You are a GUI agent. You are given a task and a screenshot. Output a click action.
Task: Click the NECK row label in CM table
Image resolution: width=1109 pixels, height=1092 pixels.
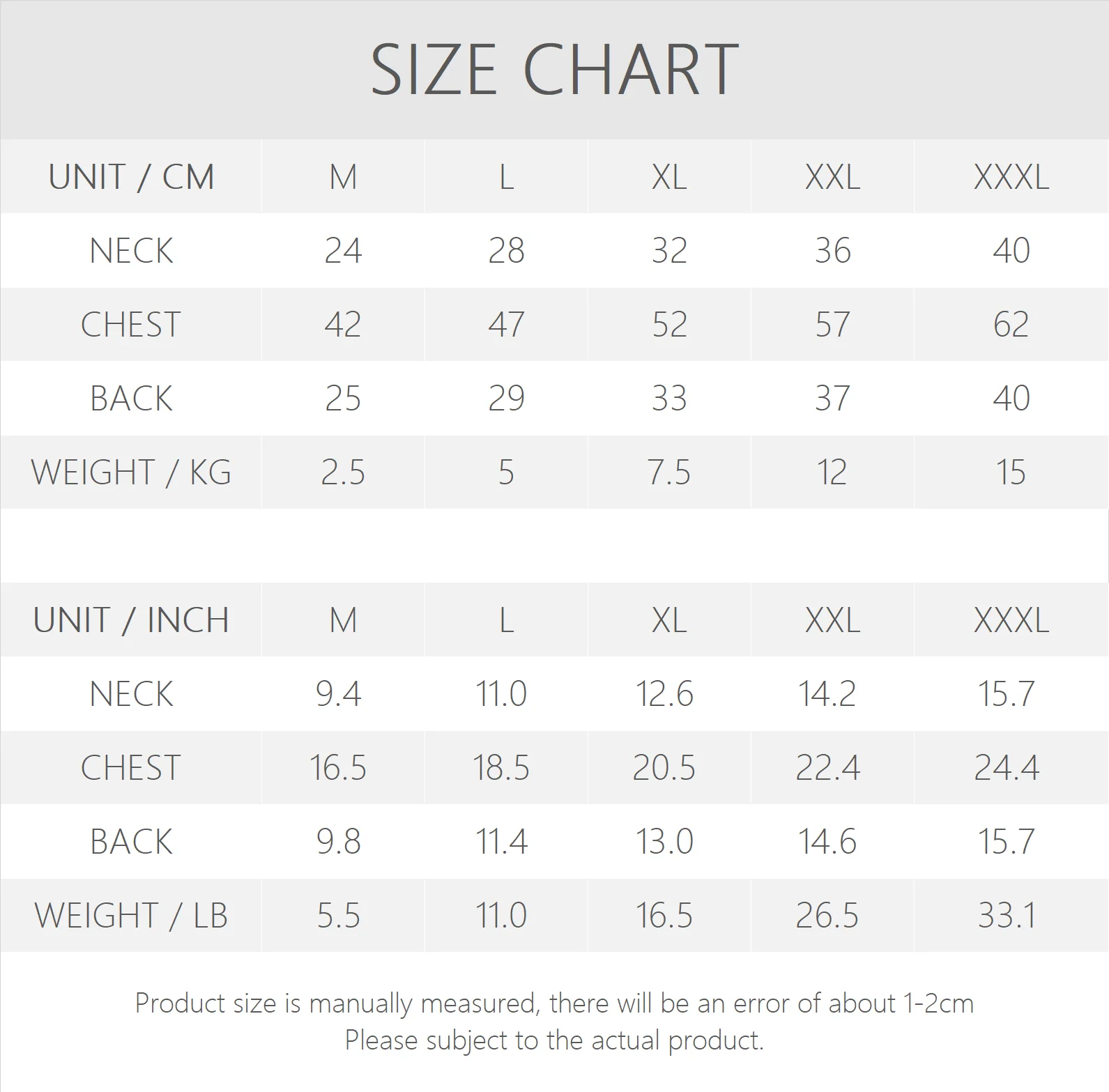(x=131, y=251)
